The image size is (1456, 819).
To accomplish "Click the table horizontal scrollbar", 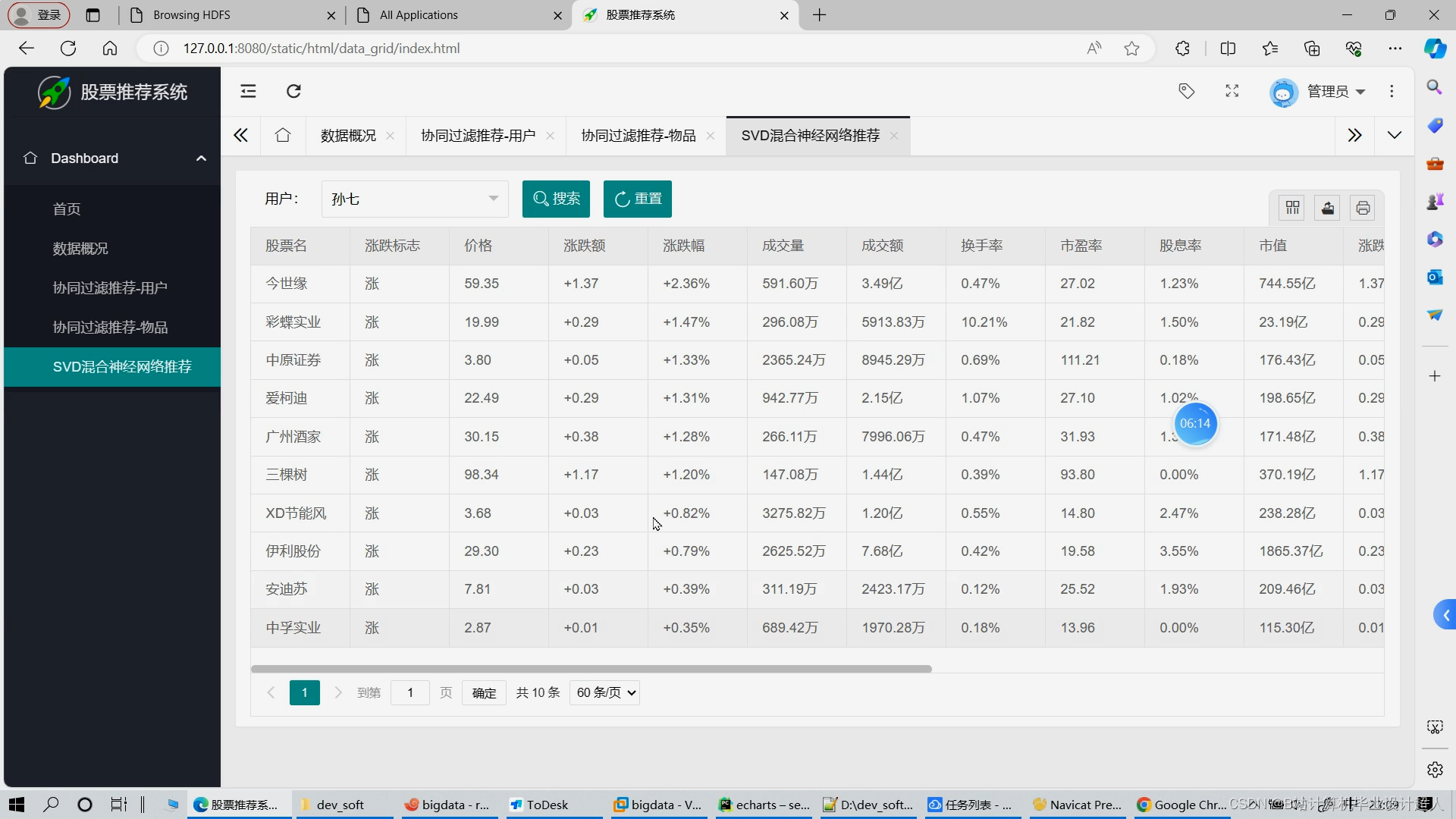I will tap(591, 669).
